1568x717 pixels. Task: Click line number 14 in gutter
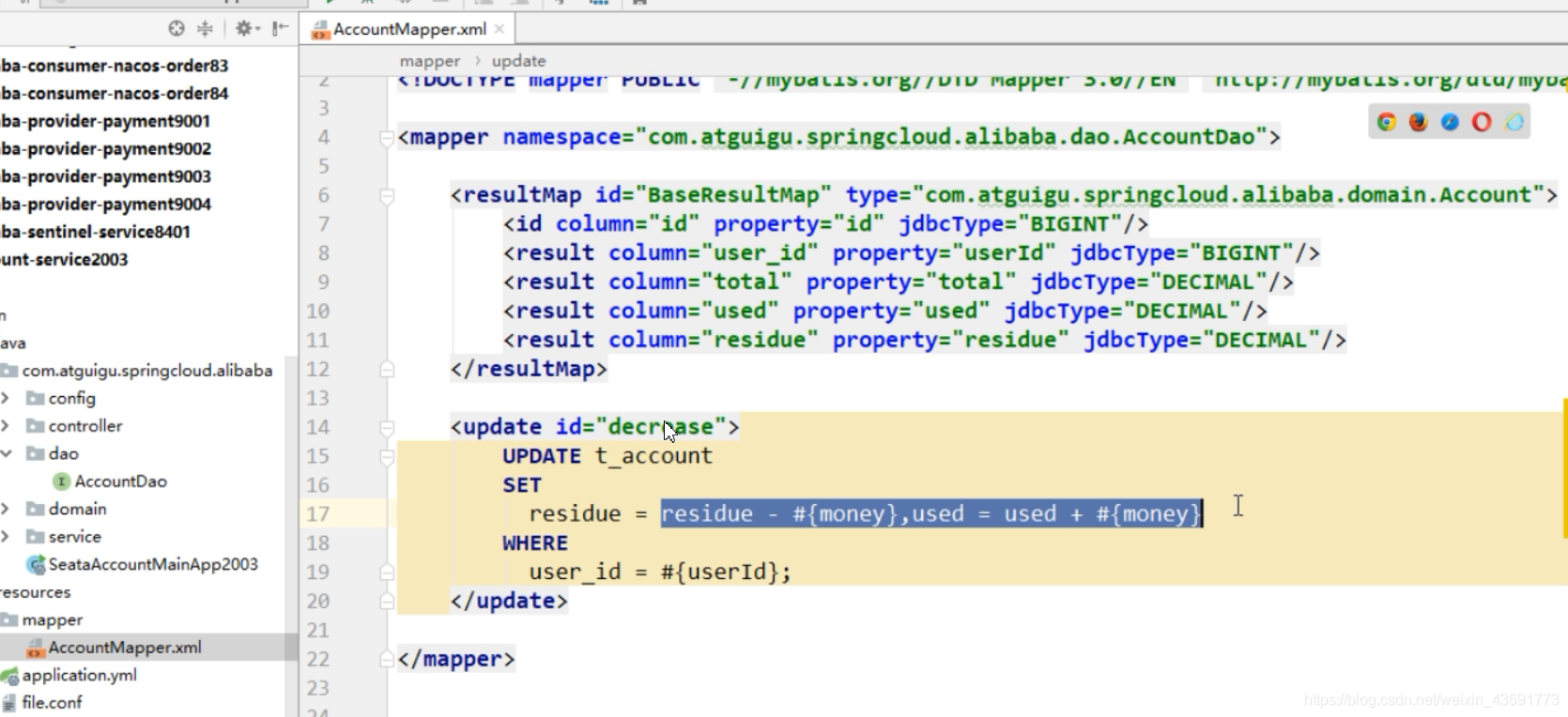(x=317, y=428)
